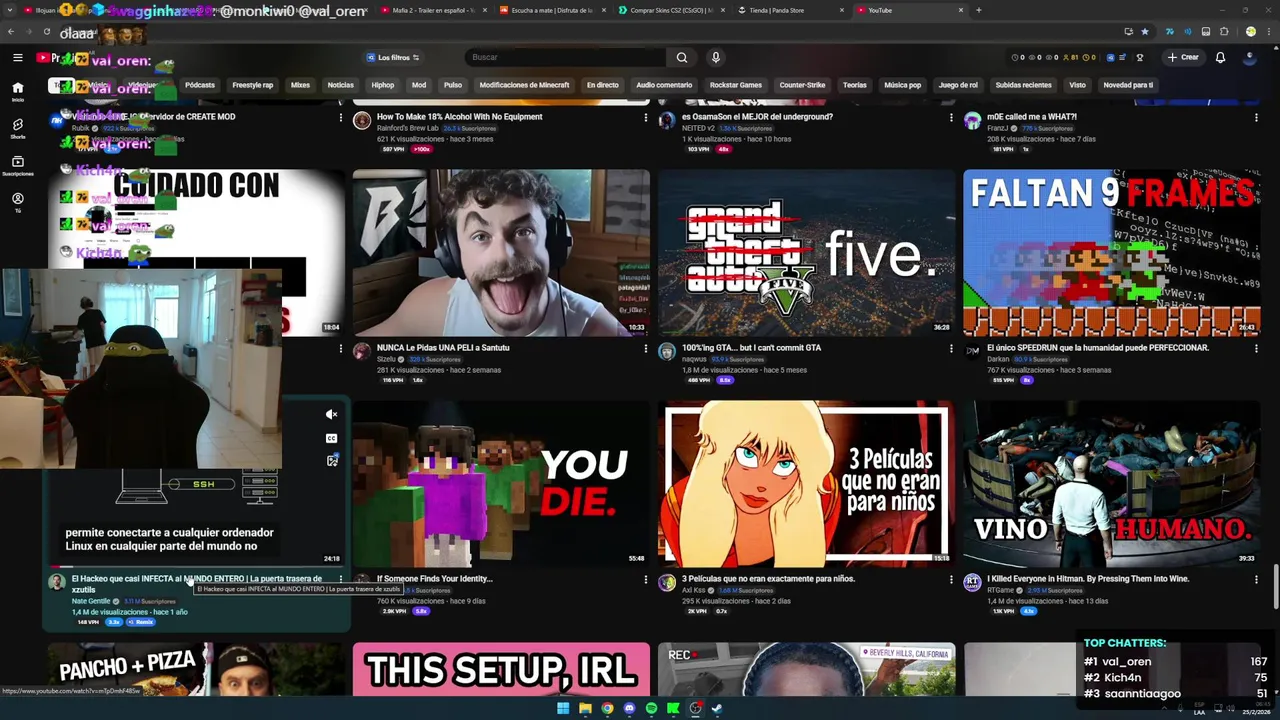Screen dimensions: 1280x720
Task: Open Rainford's Brew Lab channel avatar
Action: click(362, 121)
